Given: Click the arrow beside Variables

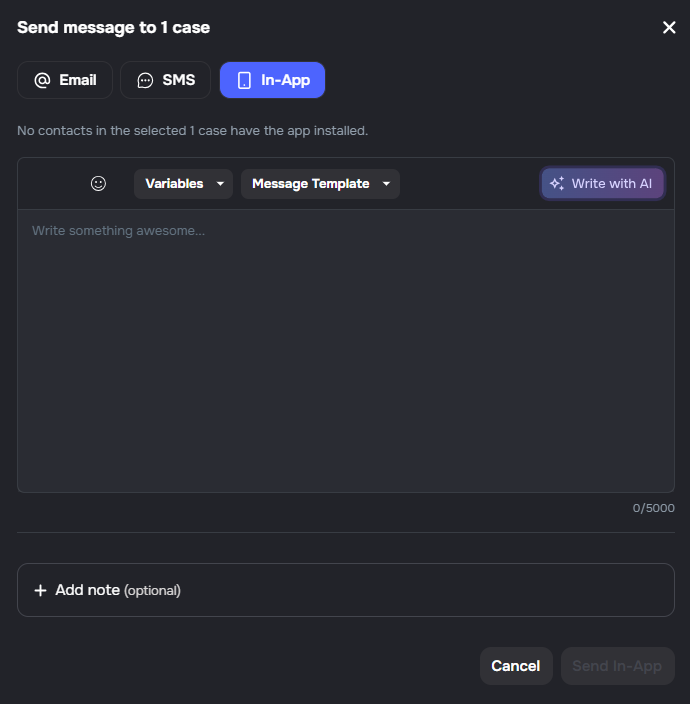Looking at the screenshot, I should [220, 184].
